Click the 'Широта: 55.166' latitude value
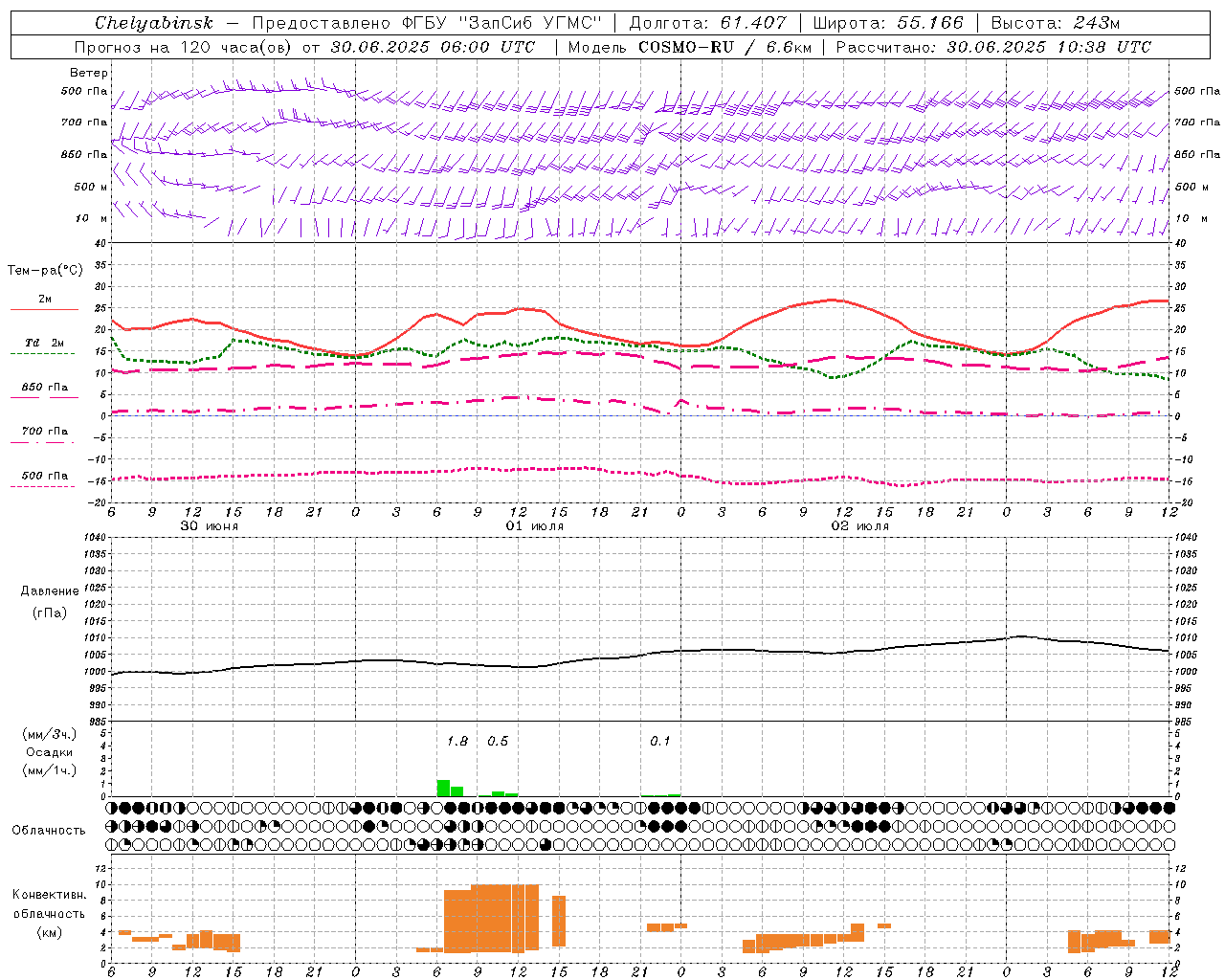Viewport: 1225px width, 980px height. [887, 23]
